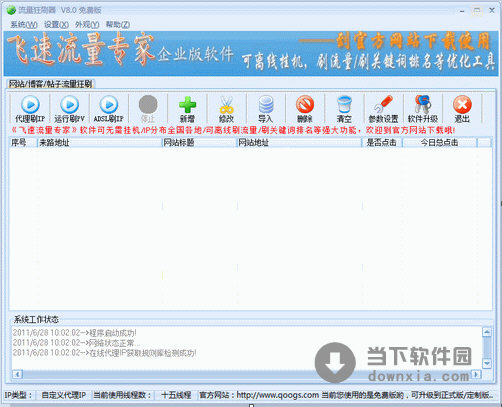Click the red 删除 delete icon

pos(305,104)
